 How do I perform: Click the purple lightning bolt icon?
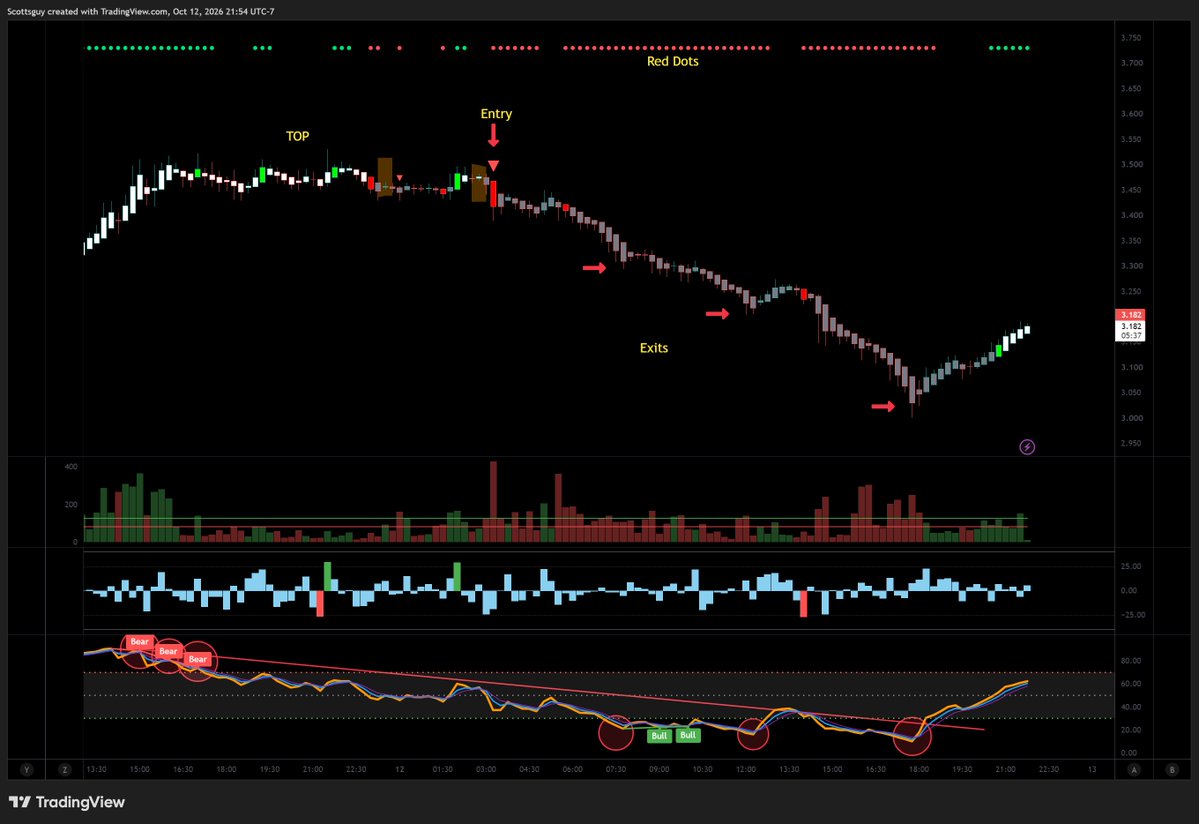(x=1027, y=446)
